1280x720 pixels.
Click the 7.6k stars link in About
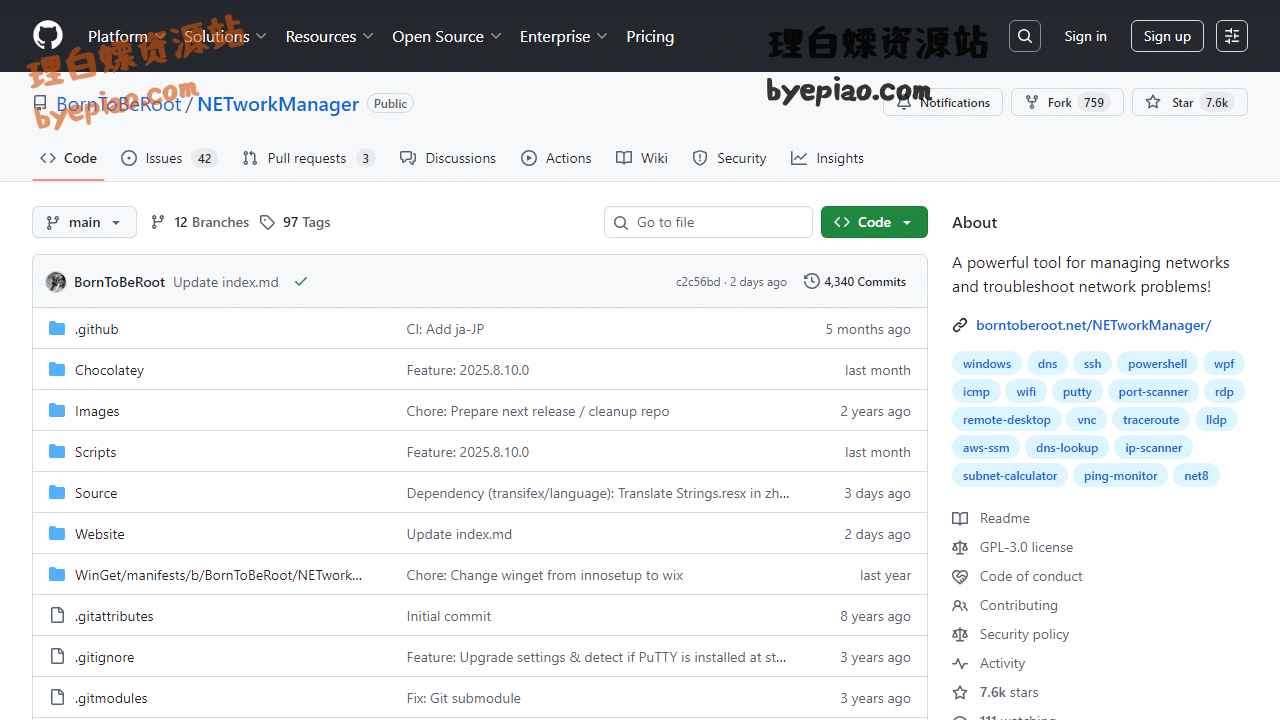click(x=1009, y=692)
